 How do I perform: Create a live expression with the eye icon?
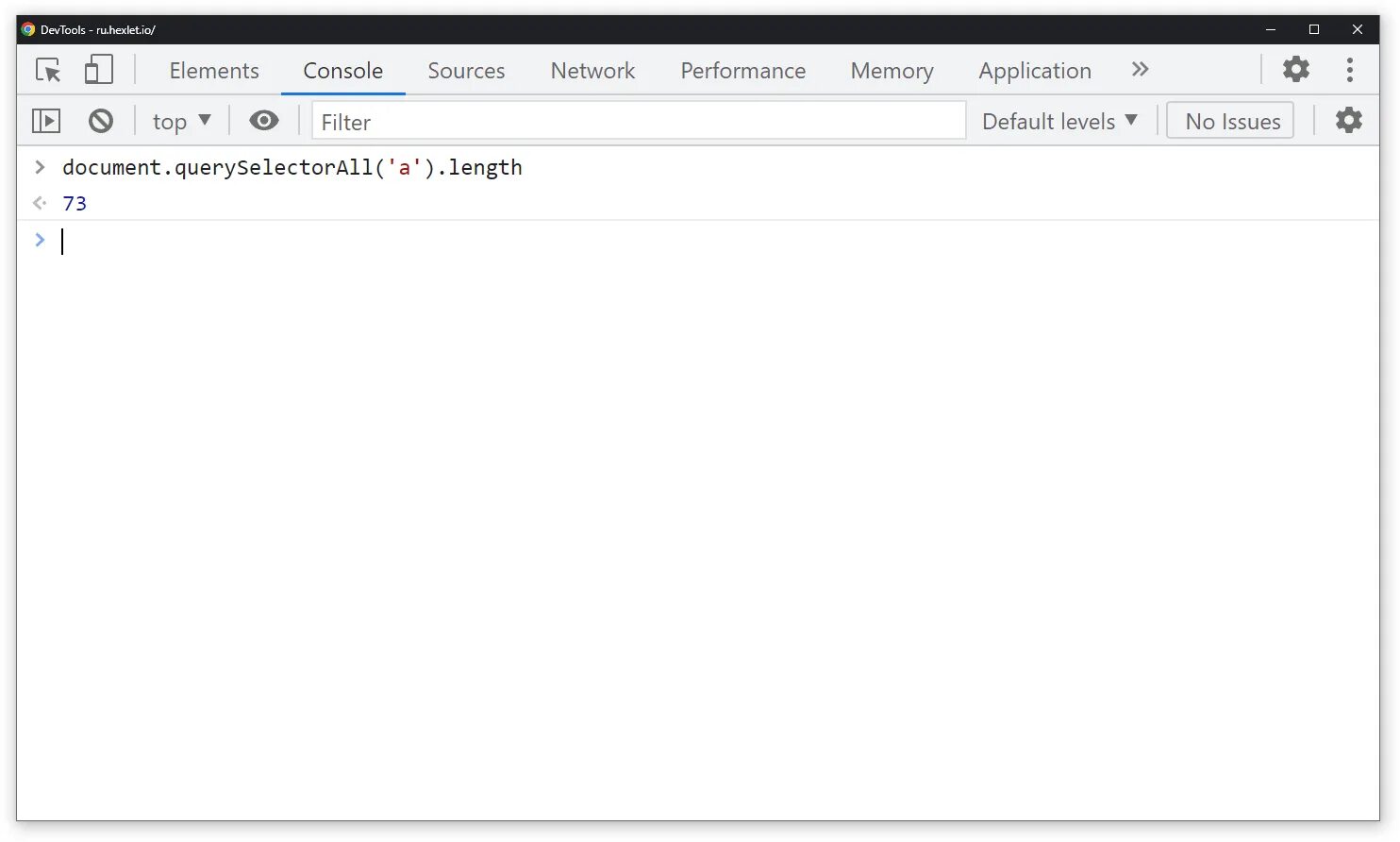point(264,120)
